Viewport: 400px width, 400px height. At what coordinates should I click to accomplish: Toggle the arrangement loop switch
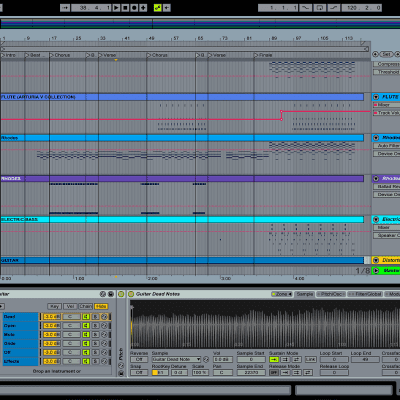point(320,8)
